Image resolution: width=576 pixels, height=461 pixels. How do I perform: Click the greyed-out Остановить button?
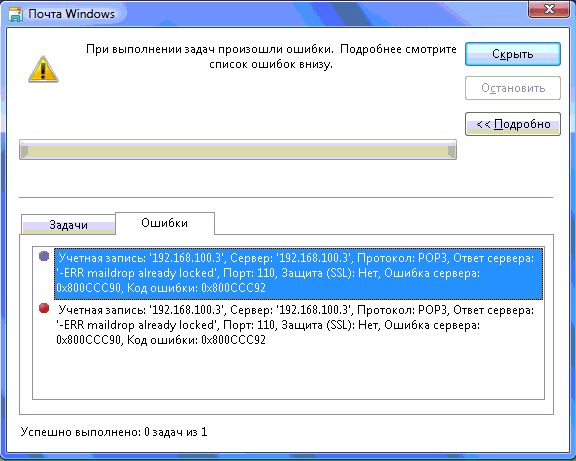tap(513, 88)
